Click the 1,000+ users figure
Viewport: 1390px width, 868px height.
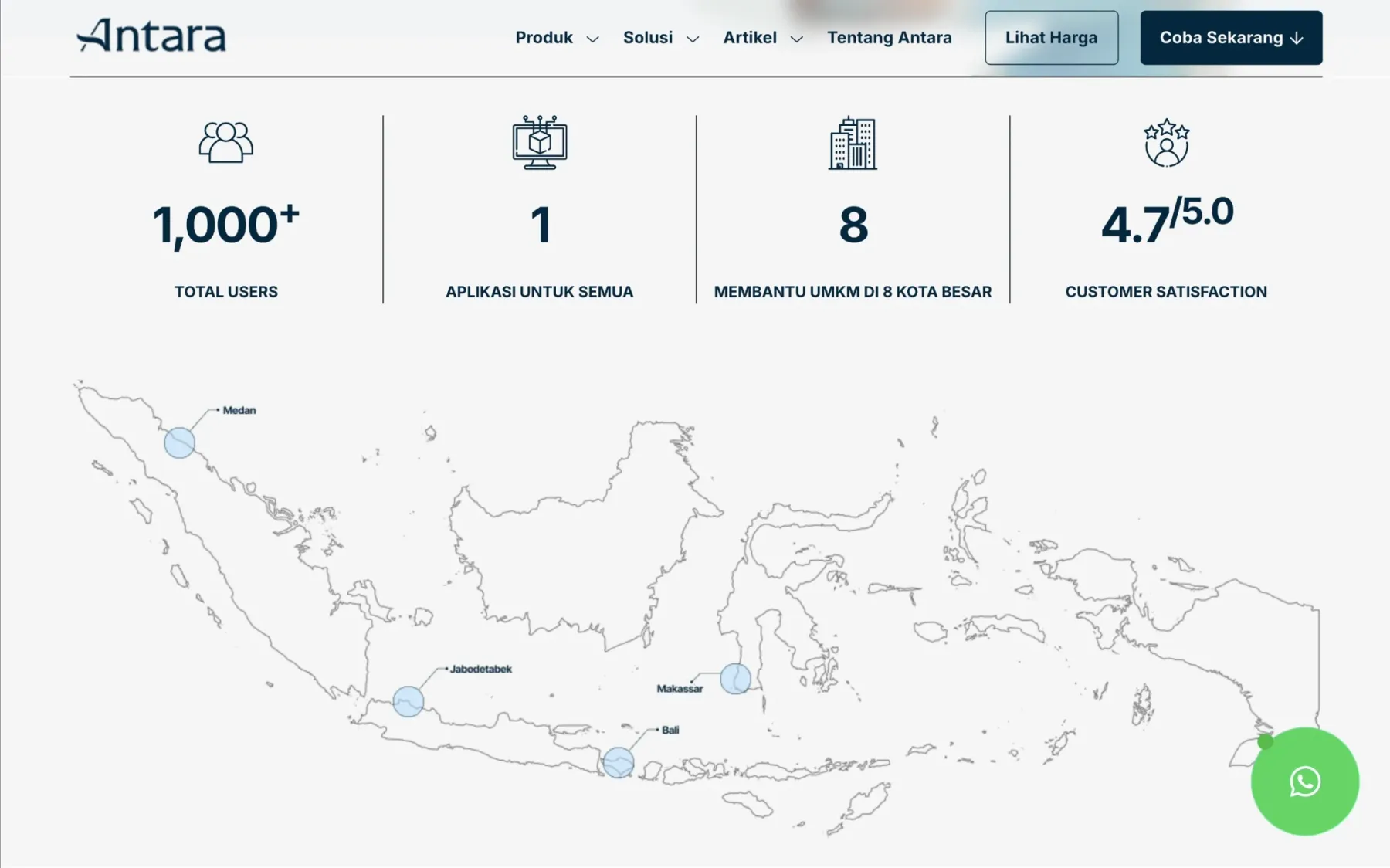(x=225, y=225)
